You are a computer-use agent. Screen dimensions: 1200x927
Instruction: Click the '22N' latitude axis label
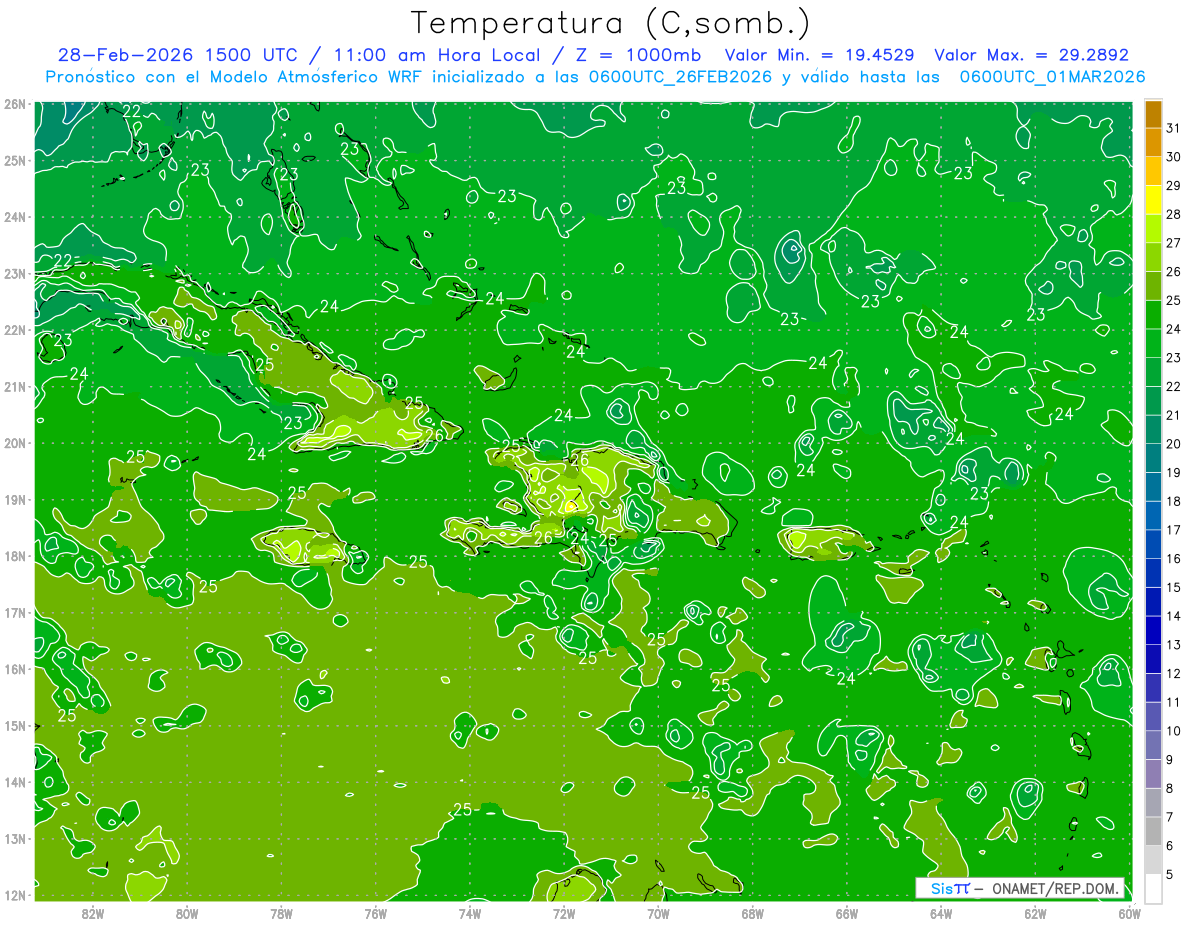point(14,330)
